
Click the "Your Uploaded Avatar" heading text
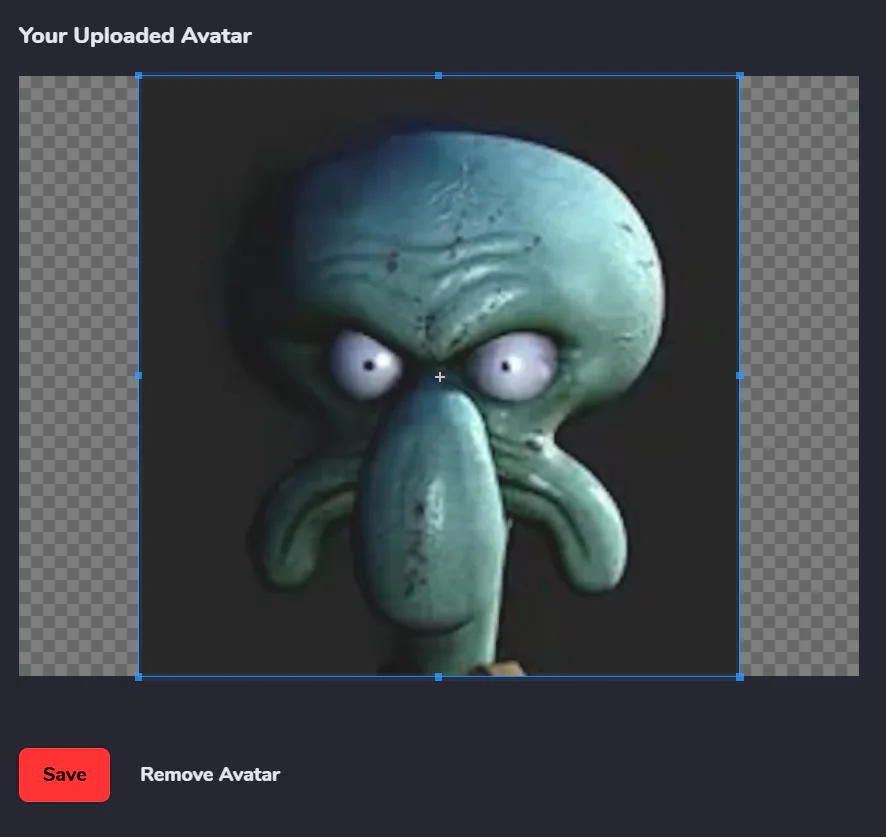click(135, 36)
